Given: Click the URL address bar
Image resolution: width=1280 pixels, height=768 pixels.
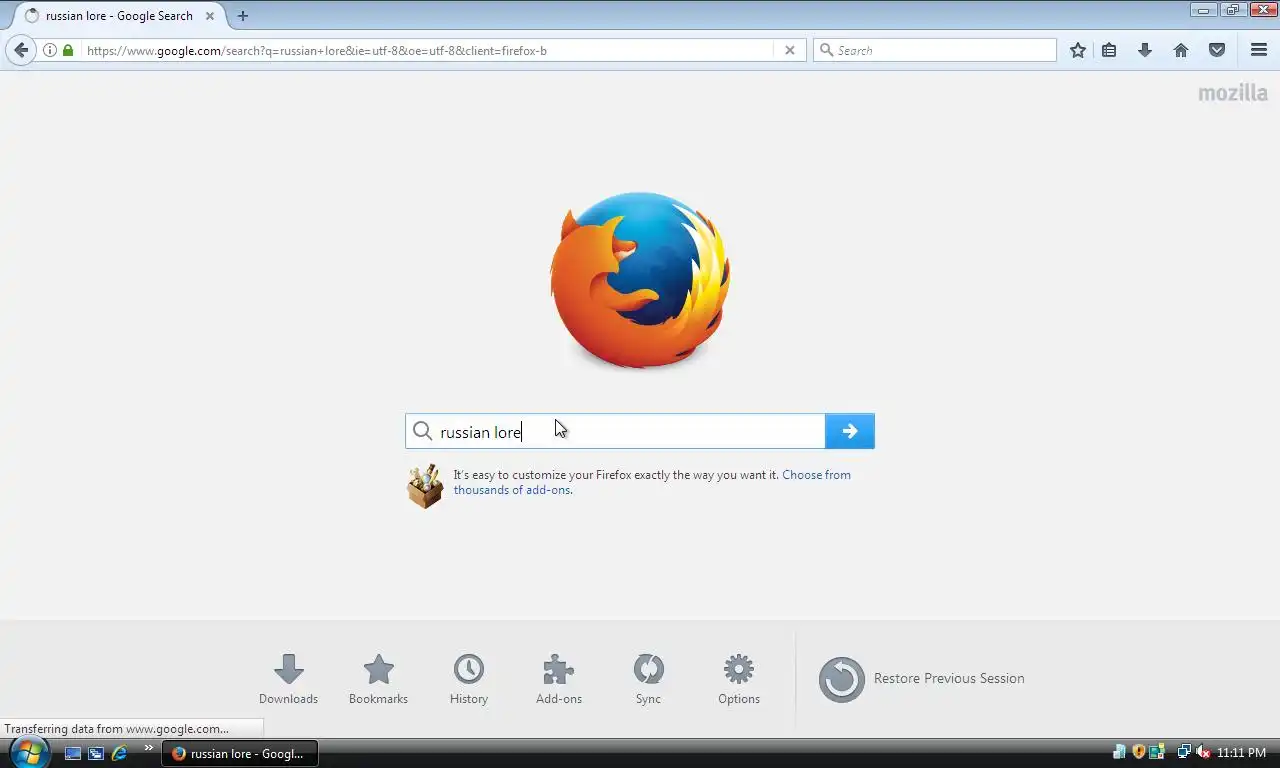Looking at the screenshot, I should point(428,50).
